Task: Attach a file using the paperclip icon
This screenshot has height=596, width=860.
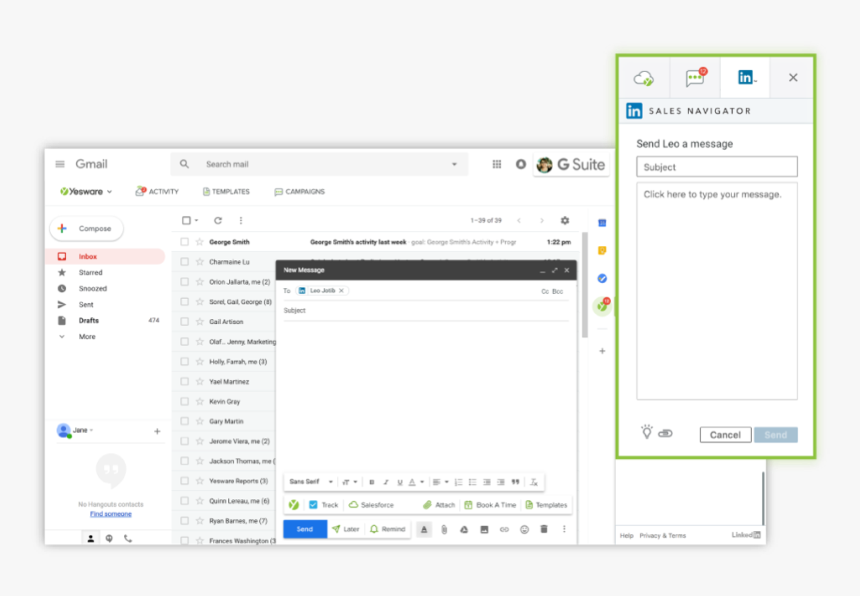Action: 444,529
